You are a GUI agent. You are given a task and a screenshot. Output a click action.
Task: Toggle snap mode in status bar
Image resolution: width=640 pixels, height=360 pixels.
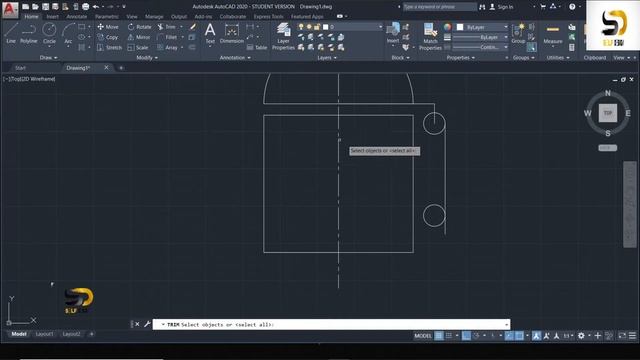tap(449, 336)
